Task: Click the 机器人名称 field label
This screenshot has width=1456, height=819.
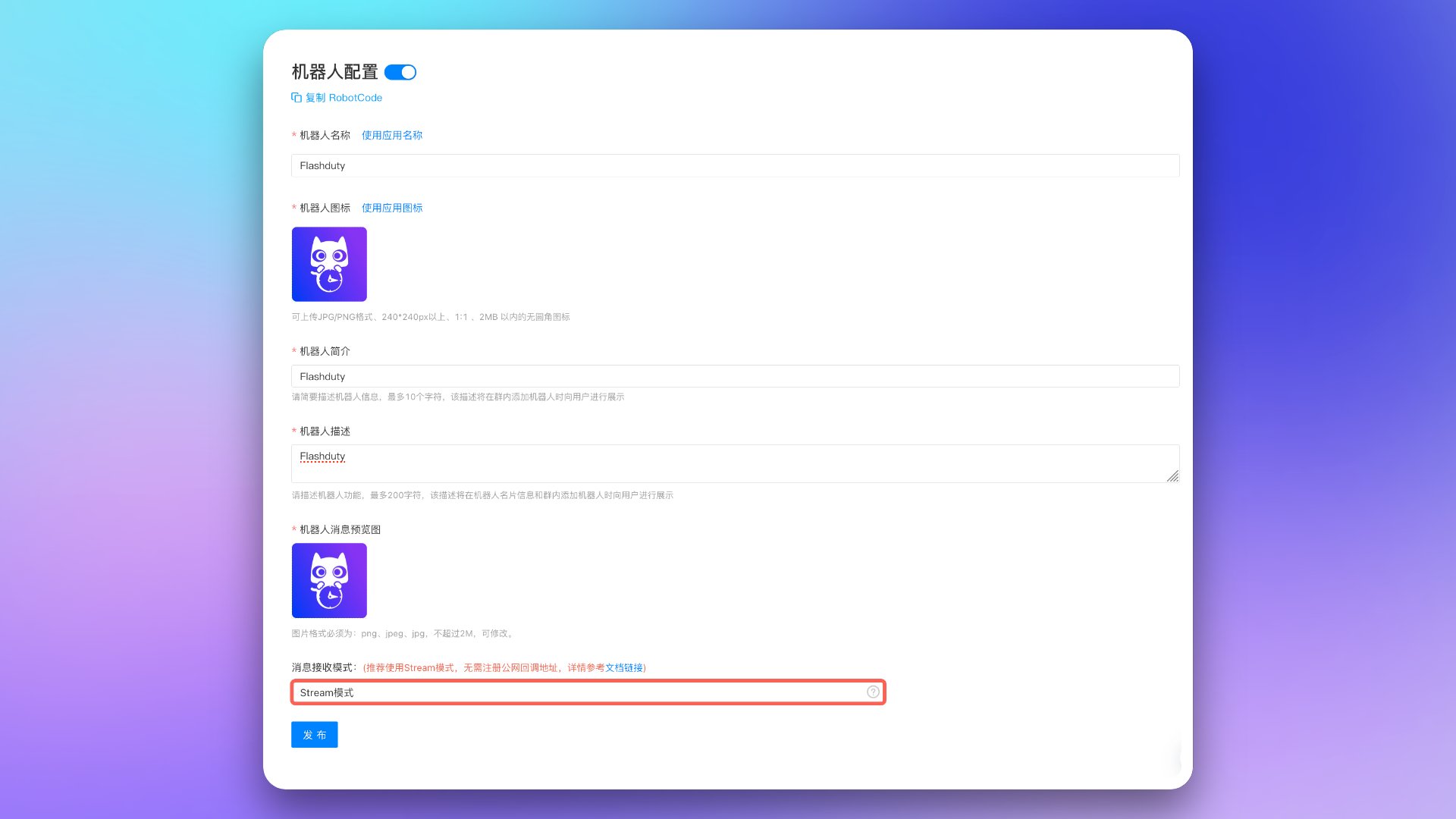Action: 325,135
